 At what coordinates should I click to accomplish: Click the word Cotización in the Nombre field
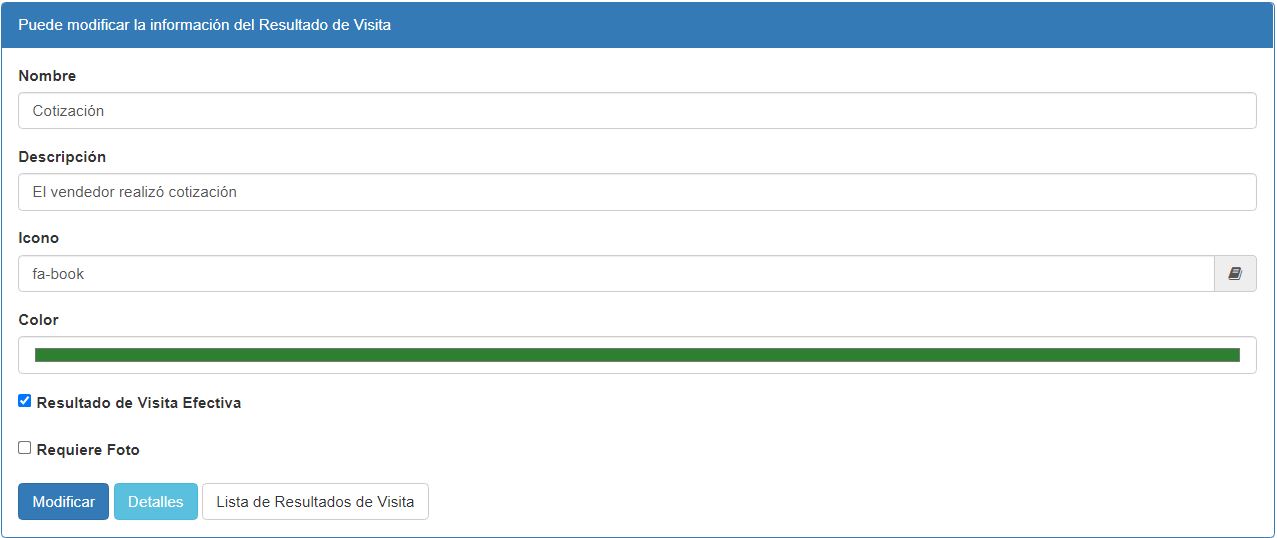click(68, 111)
